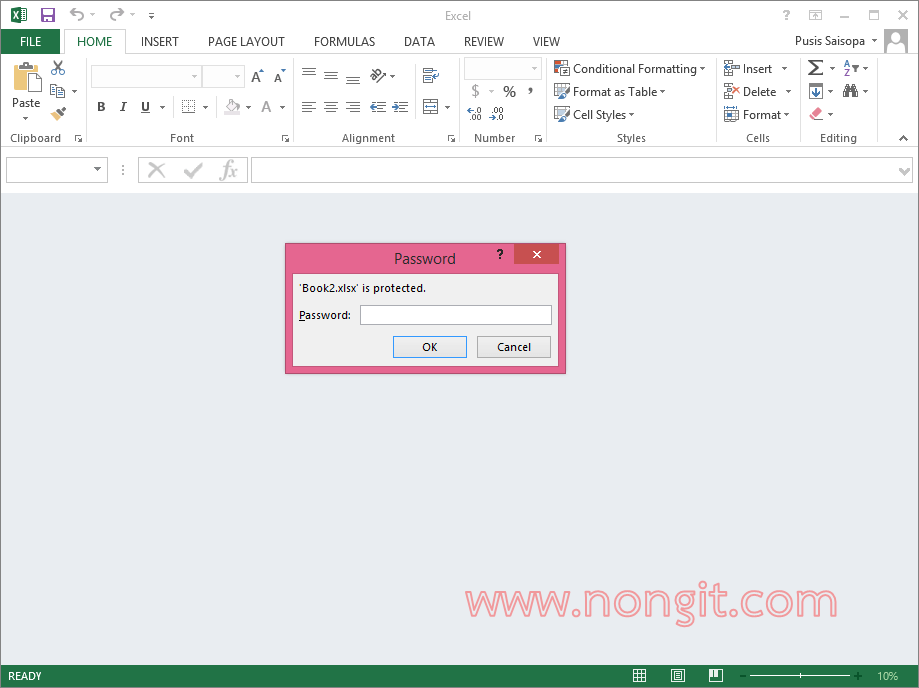Switch to the VIEW tab

pyautogui.click(x=546, y=42)
